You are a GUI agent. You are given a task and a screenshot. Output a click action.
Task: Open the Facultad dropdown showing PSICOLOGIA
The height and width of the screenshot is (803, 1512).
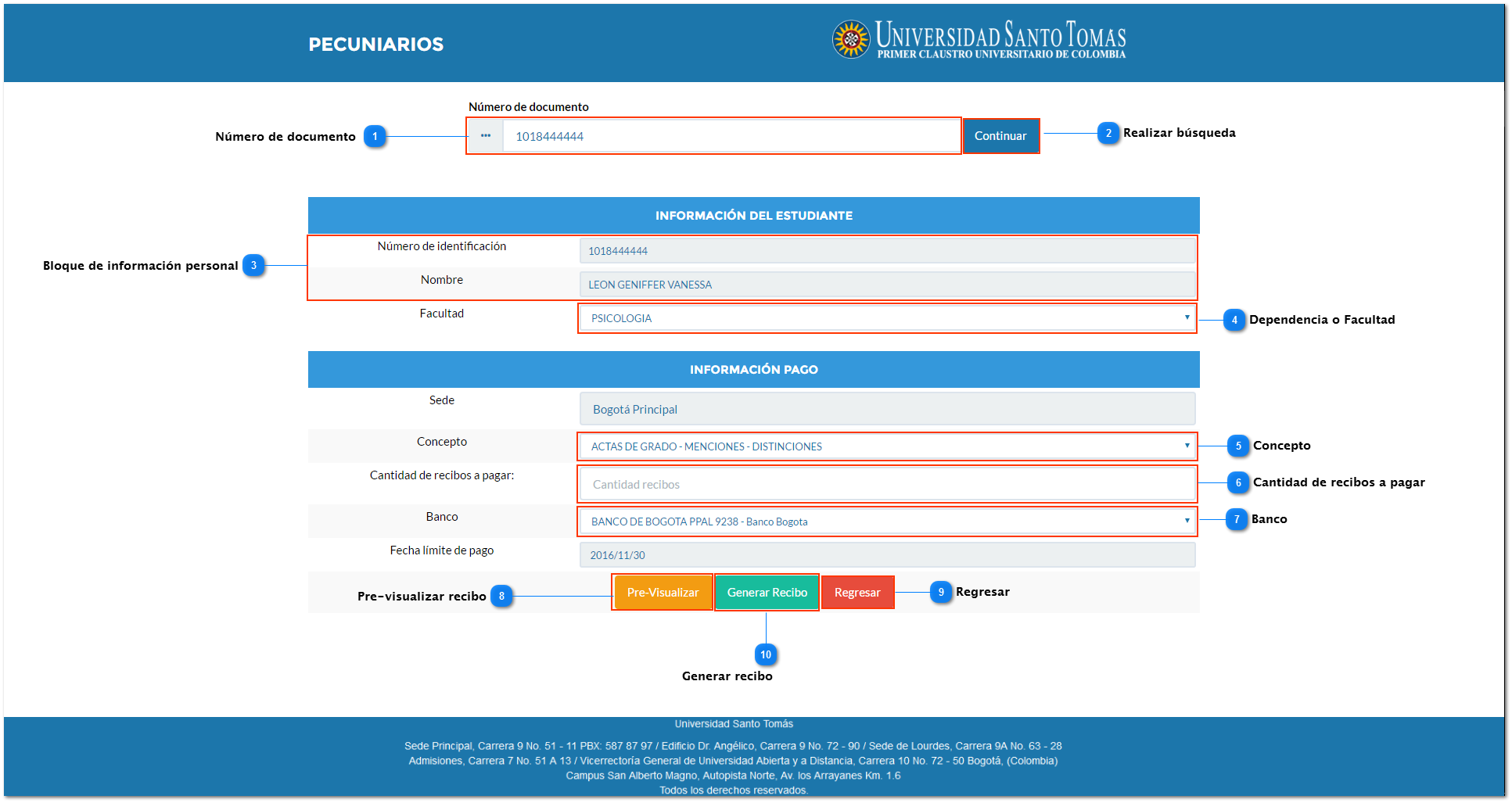coord(887,318)
